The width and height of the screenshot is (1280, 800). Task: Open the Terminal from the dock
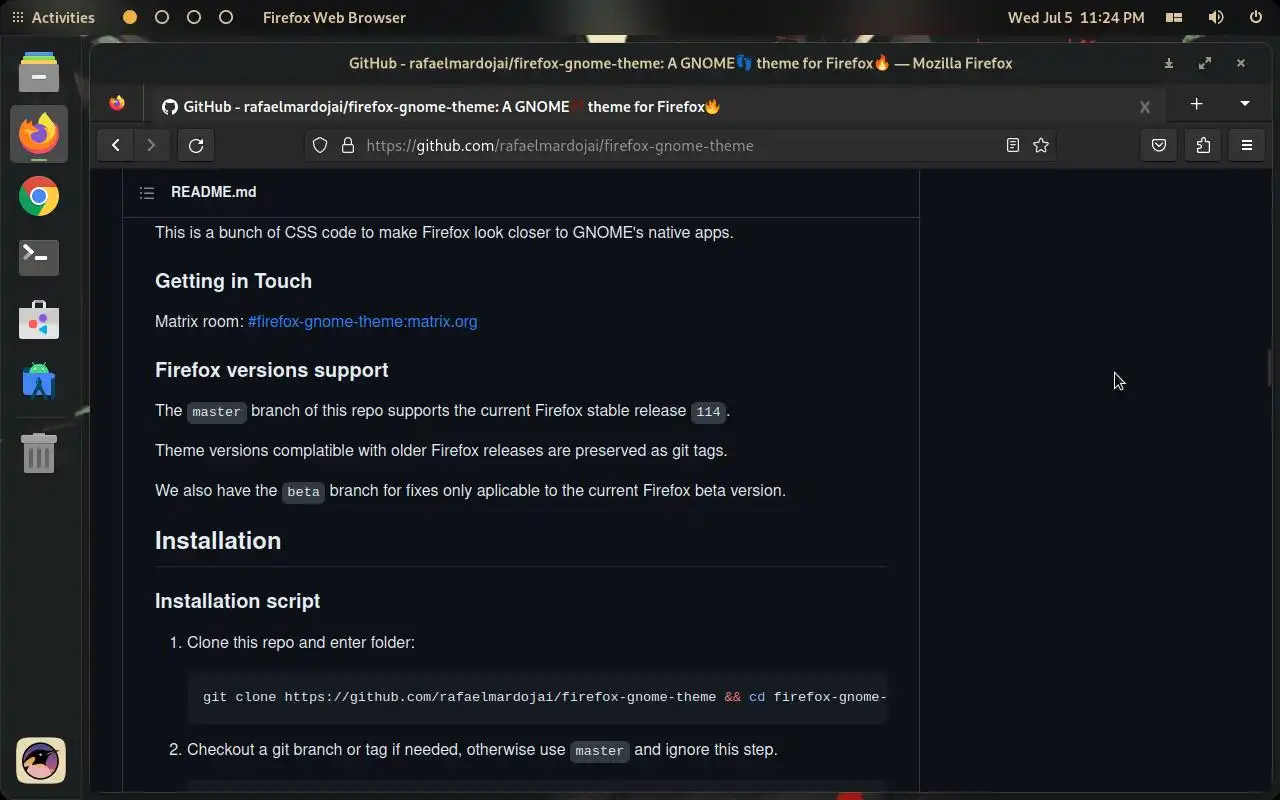tap(39, 258)
